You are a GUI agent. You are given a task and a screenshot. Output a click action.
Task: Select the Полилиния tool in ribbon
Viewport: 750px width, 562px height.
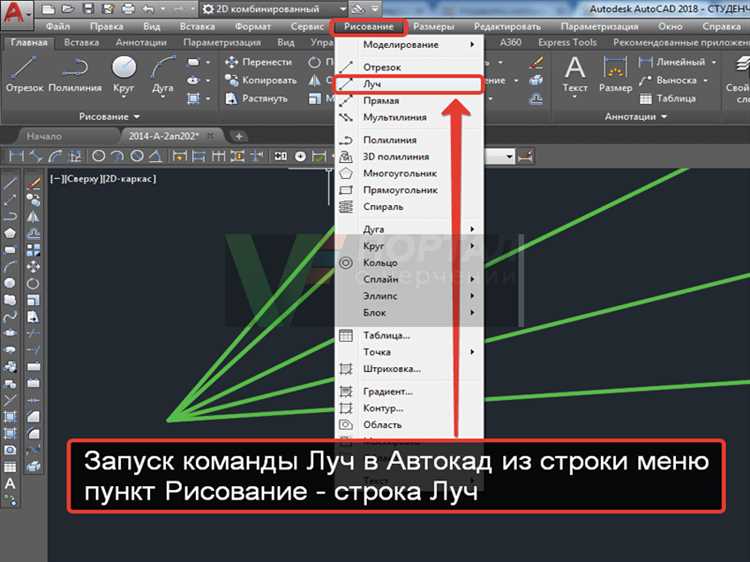click(x=75, y=74)
